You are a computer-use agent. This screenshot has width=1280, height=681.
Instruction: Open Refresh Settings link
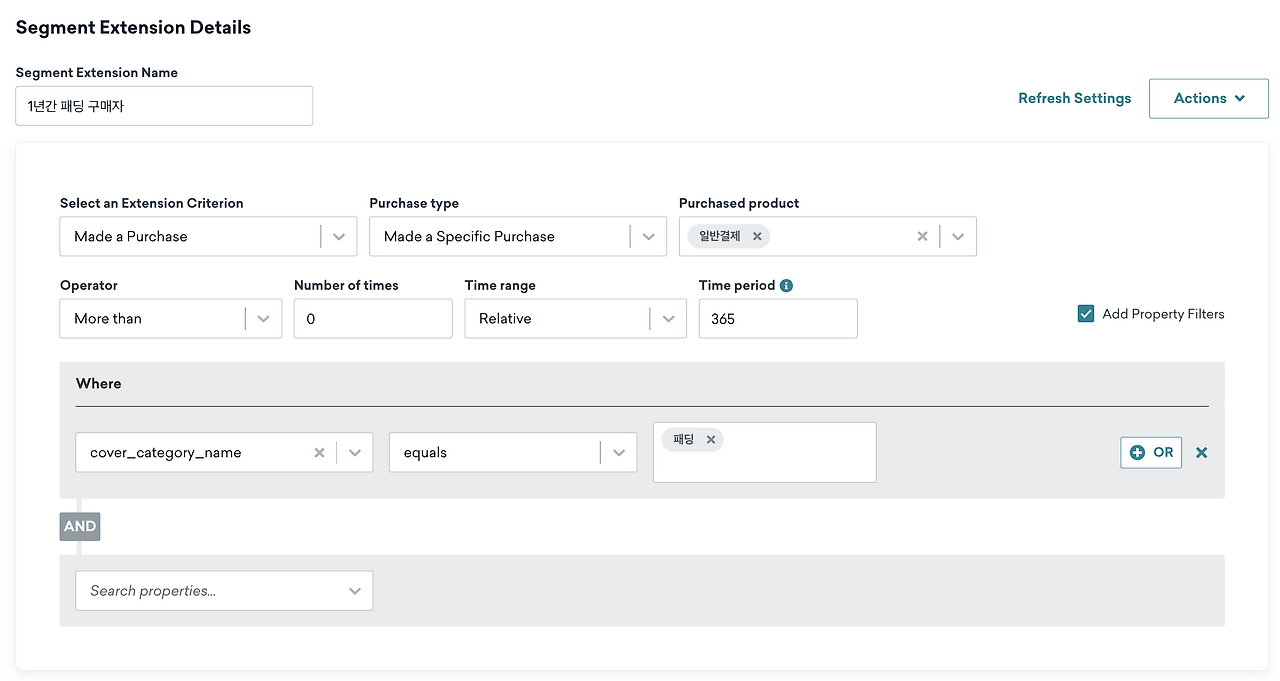point(1075,99)
